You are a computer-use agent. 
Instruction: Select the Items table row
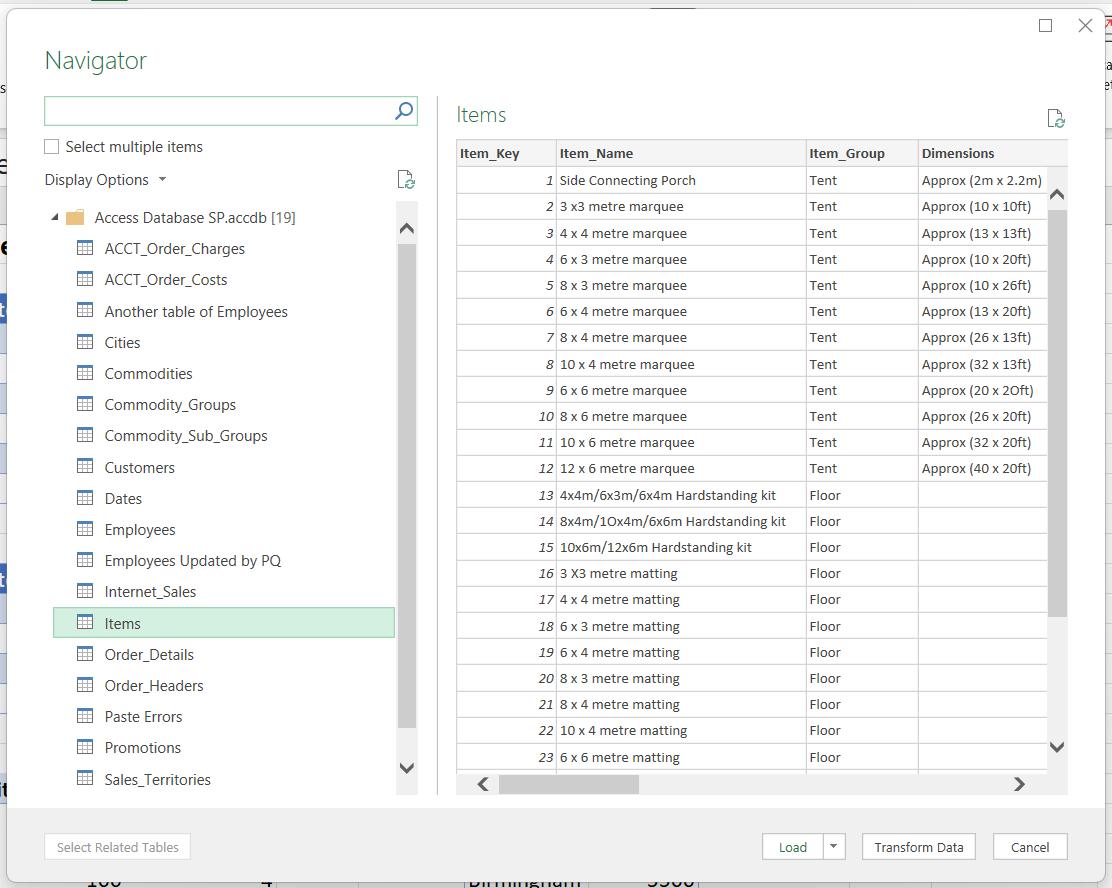pyautogui.click(x=224, y=623)
